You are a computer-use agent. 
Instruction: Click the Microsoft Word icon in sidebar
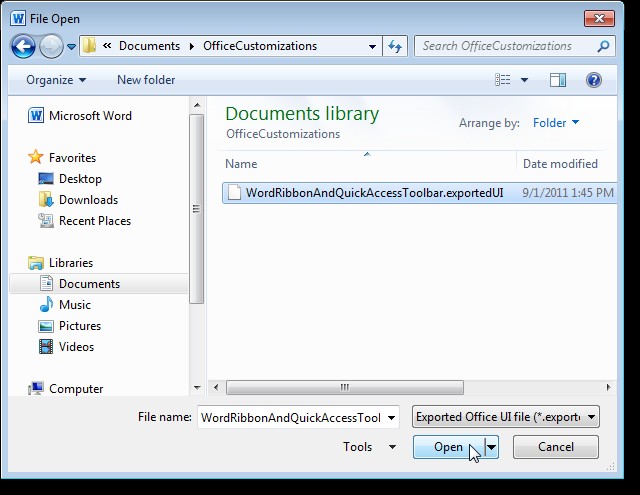pos(36,115)
